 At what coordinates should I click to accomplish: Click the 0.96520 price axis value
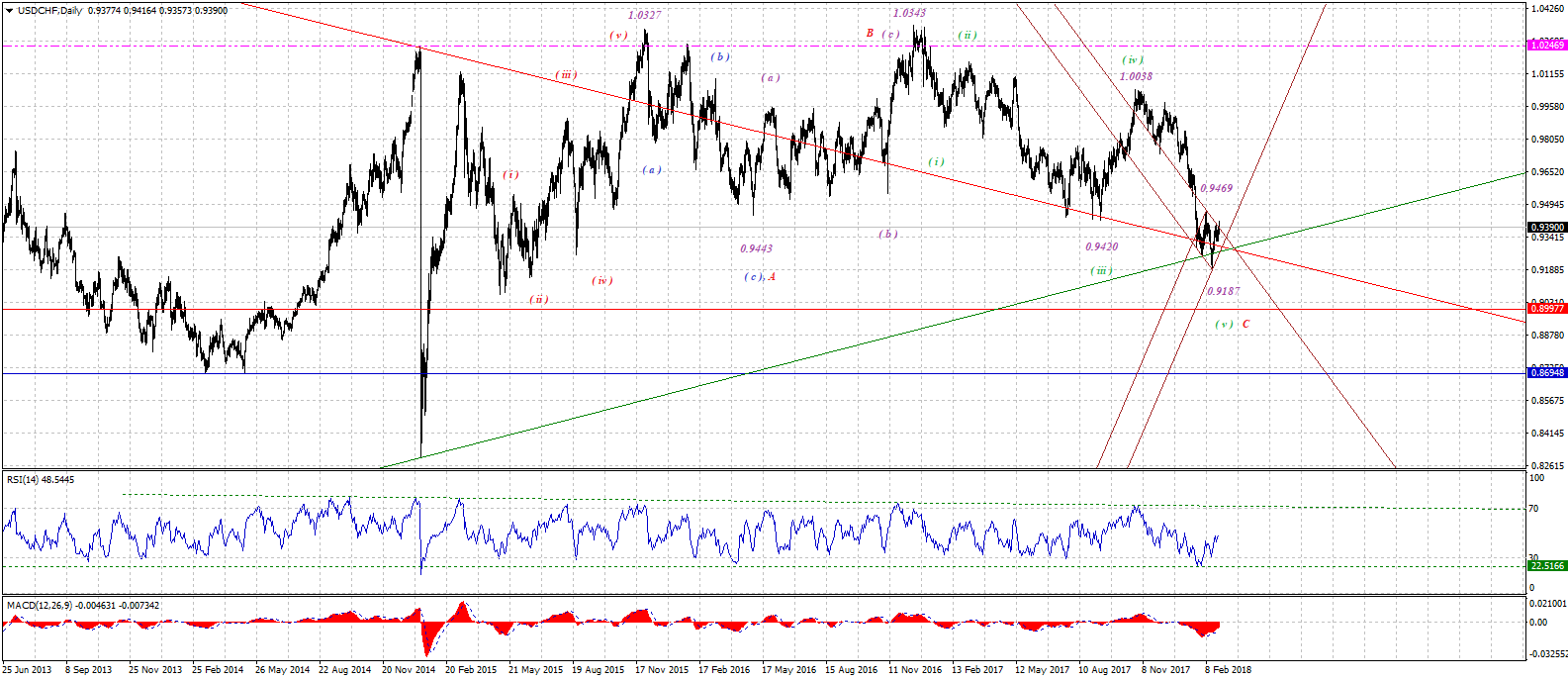1547,172
